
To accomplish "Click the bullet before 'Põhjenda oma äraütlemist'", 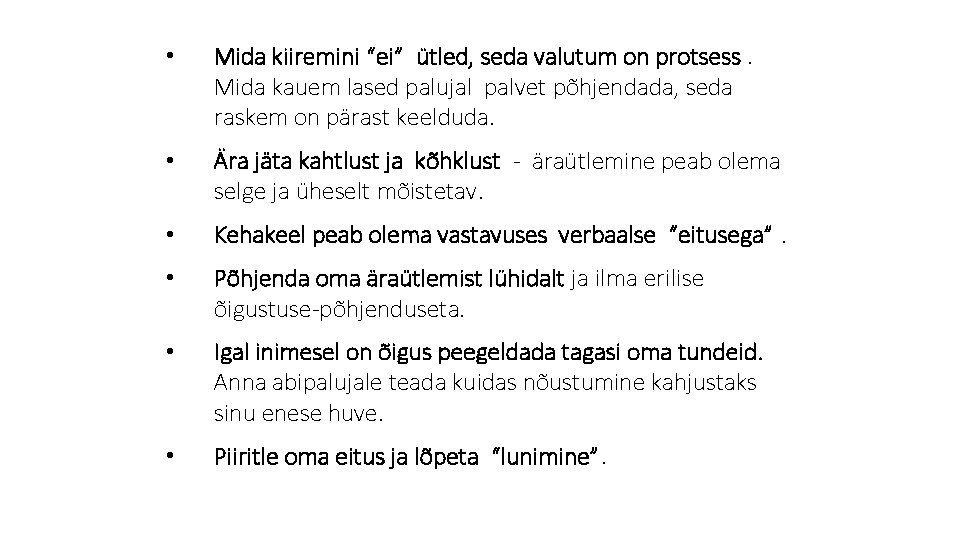I will tap(171, 279).
